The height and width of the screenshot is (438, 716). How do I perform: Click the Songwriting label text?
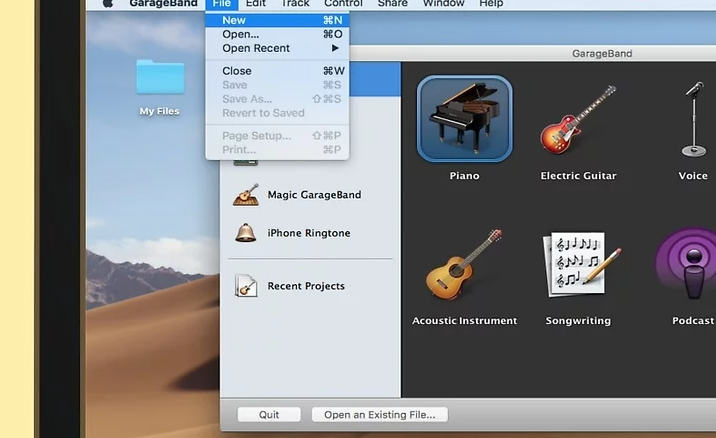pyautogui.click(x=578, y=321)
